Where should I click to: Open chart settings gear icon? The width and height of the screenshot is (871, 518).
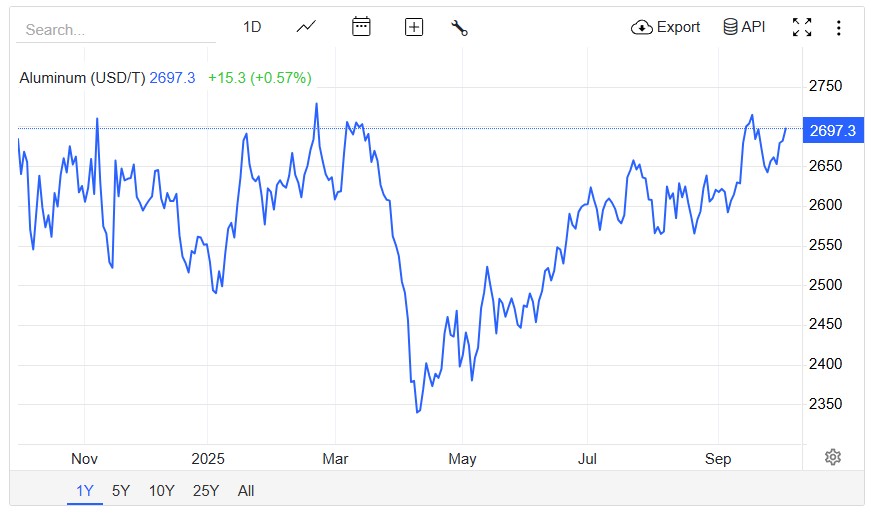833,457
